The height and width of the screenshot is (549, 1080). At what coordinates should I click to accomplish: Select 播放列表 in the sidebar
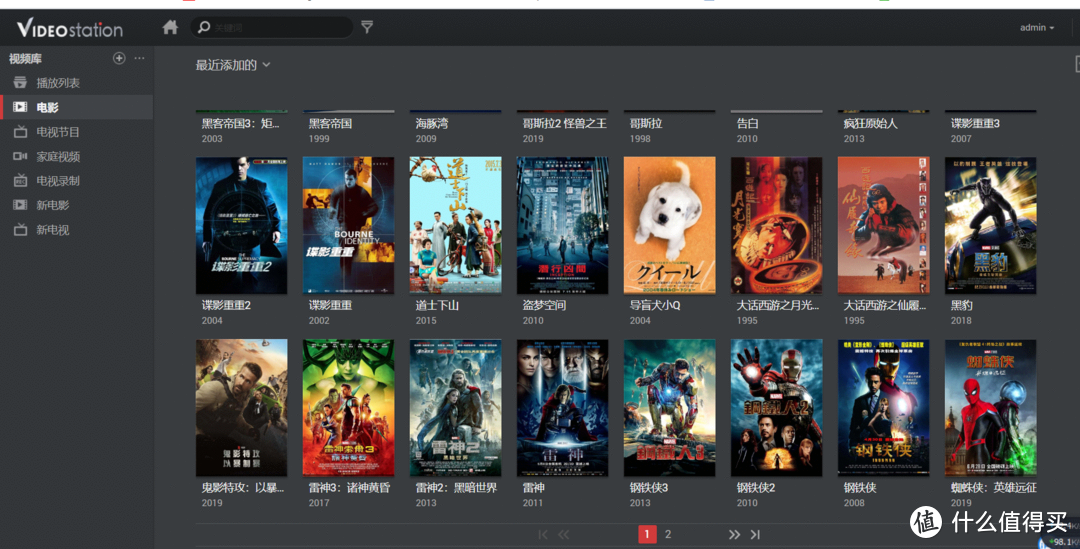58,83
